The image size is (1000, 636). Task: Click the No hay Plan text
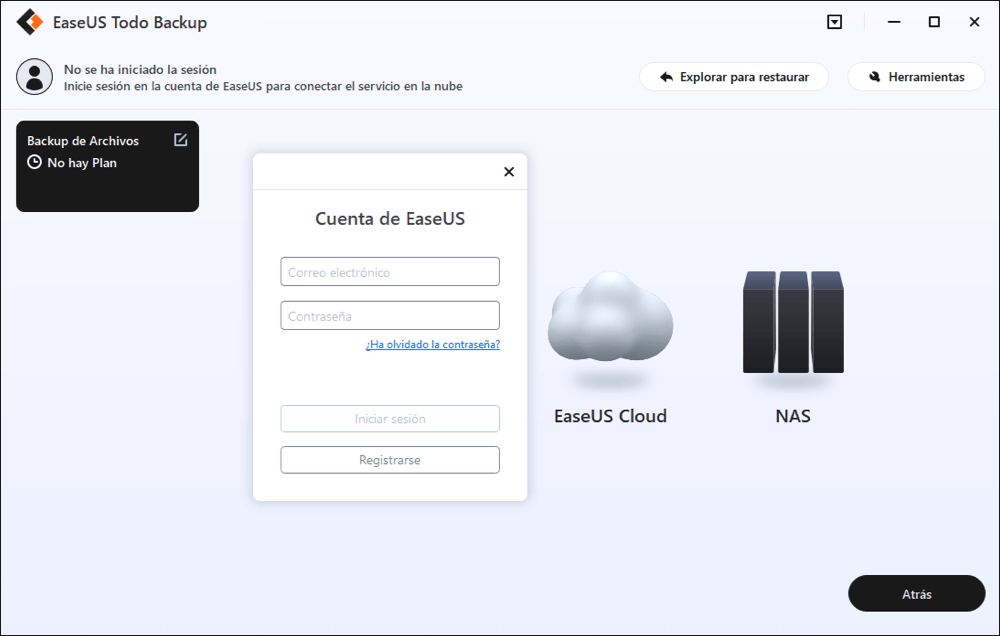click(x=82, y=163)
